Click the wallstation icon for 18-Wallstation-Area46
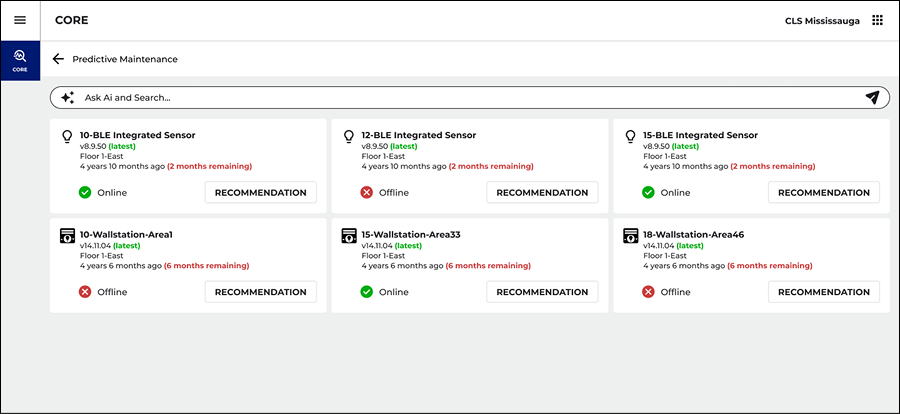Image resolution: width=900 pixels, height=414 pixels. pyautogui.click(x=631, y=236)
